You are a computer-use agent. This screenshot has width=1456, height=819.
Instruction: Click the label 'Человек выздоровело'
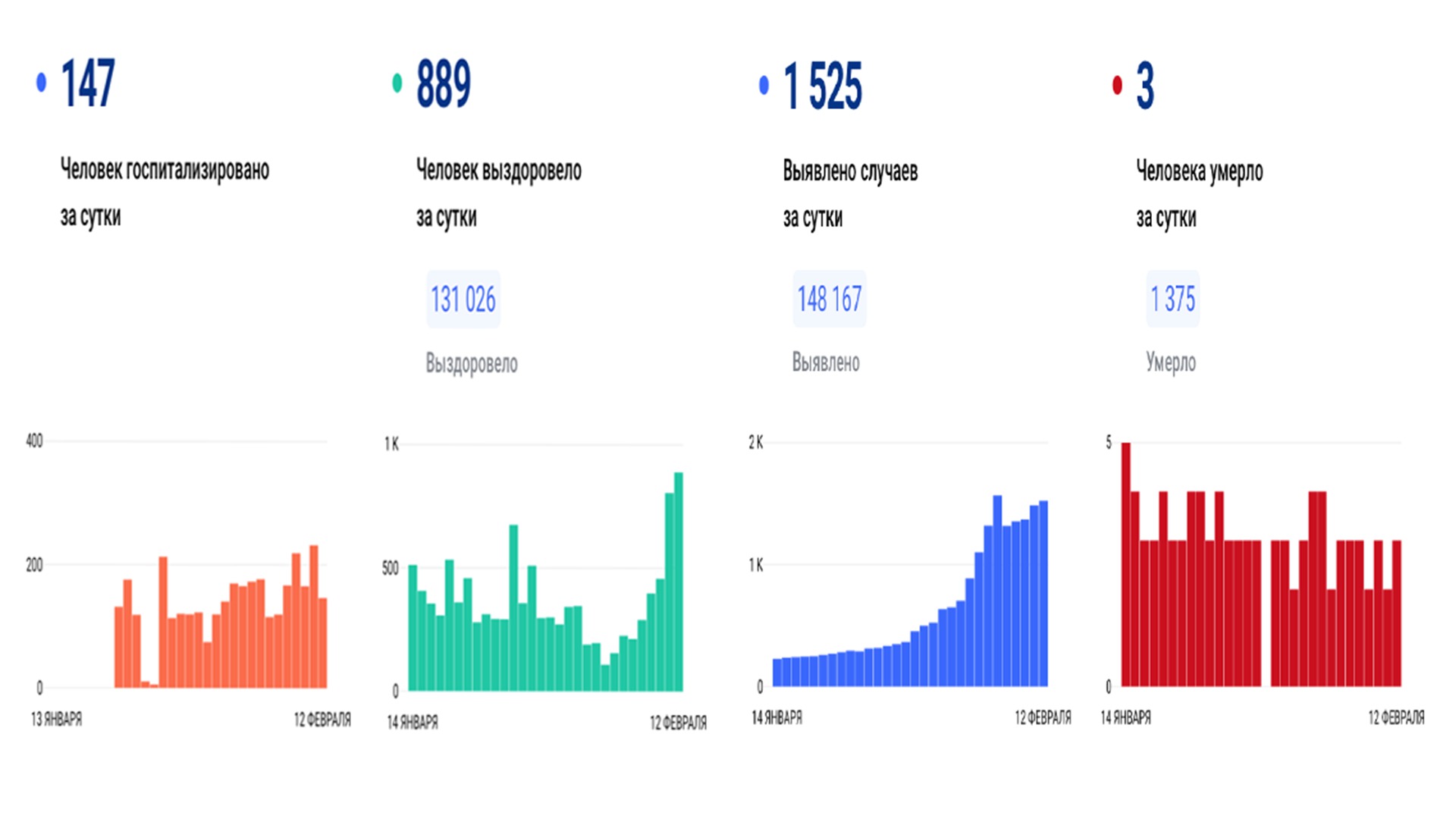click(x=499, y=170)
